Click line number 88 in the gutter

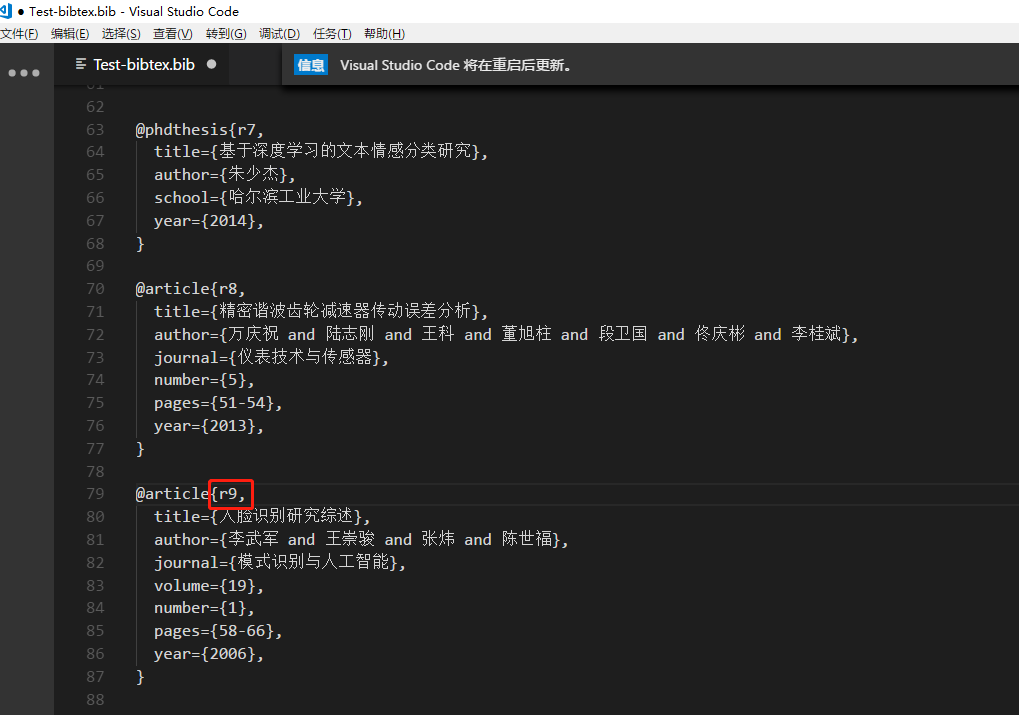click(x=95, y=699)
